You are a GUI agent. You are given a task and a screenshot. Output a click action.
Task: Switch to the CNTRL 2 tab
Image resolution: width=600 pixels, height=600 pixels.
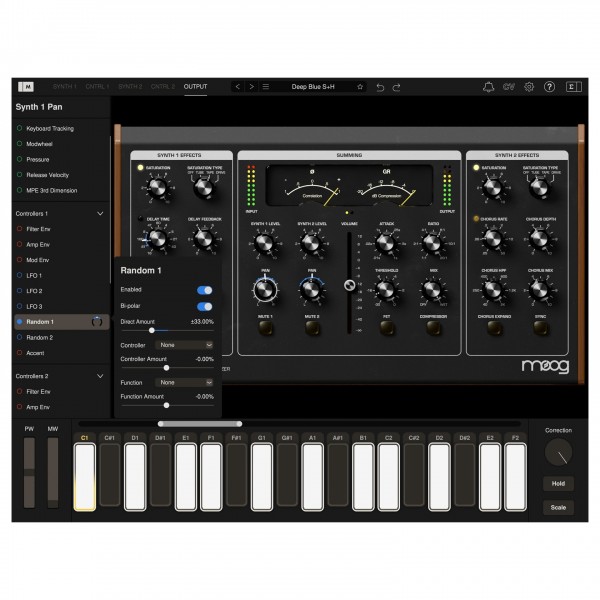163,87
